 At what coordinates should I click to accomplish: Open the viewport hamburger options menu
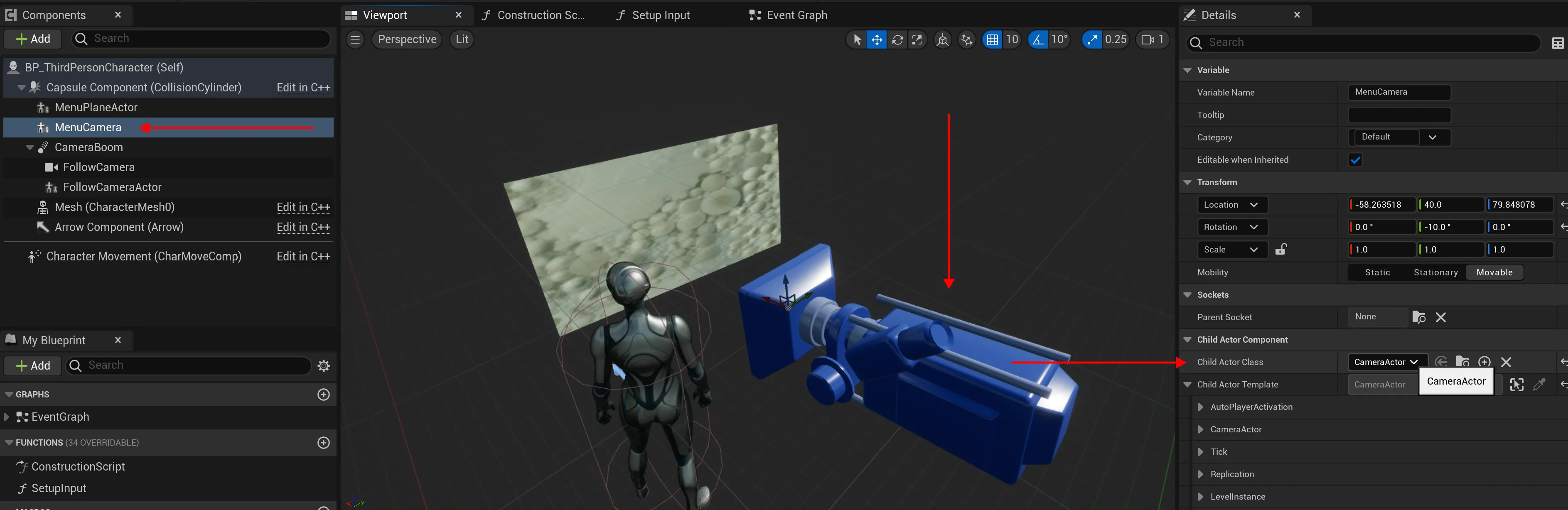point(356,39)
